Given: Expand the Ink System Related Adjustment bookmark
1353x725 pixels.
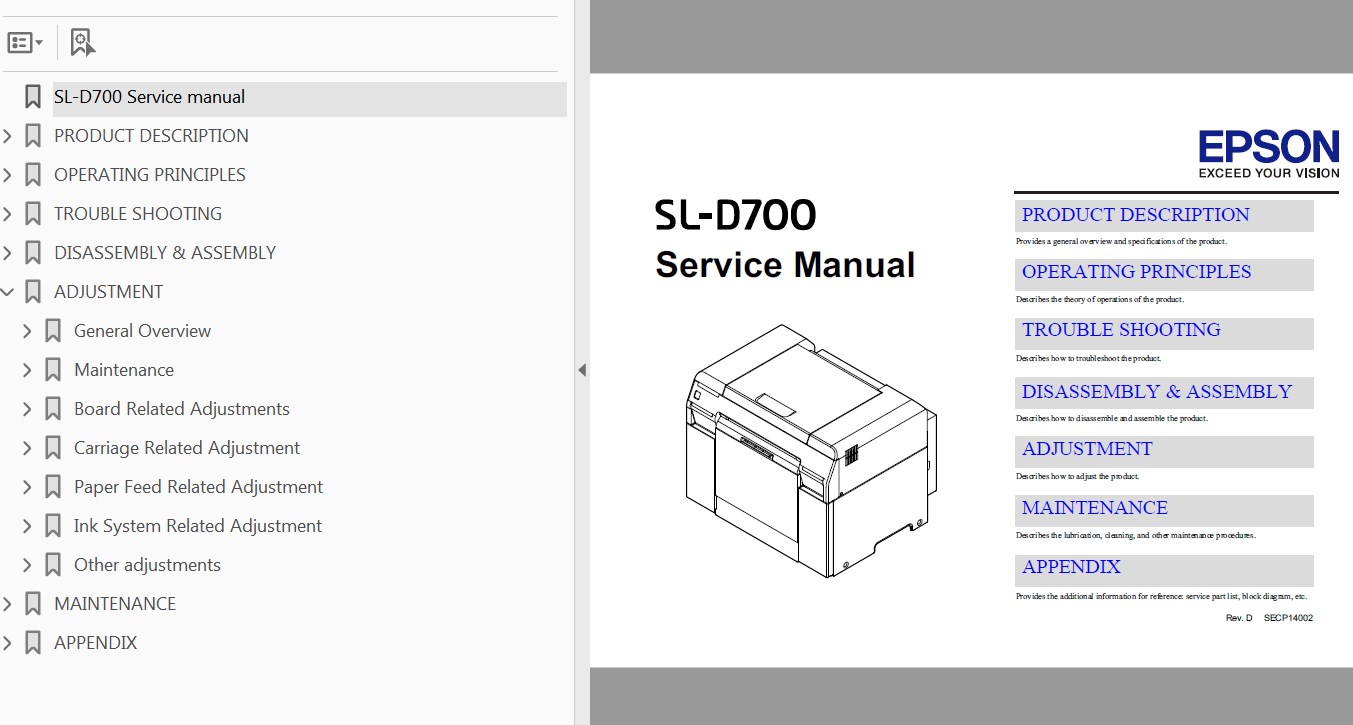Looking at the screenshot, I should [28, 526].
